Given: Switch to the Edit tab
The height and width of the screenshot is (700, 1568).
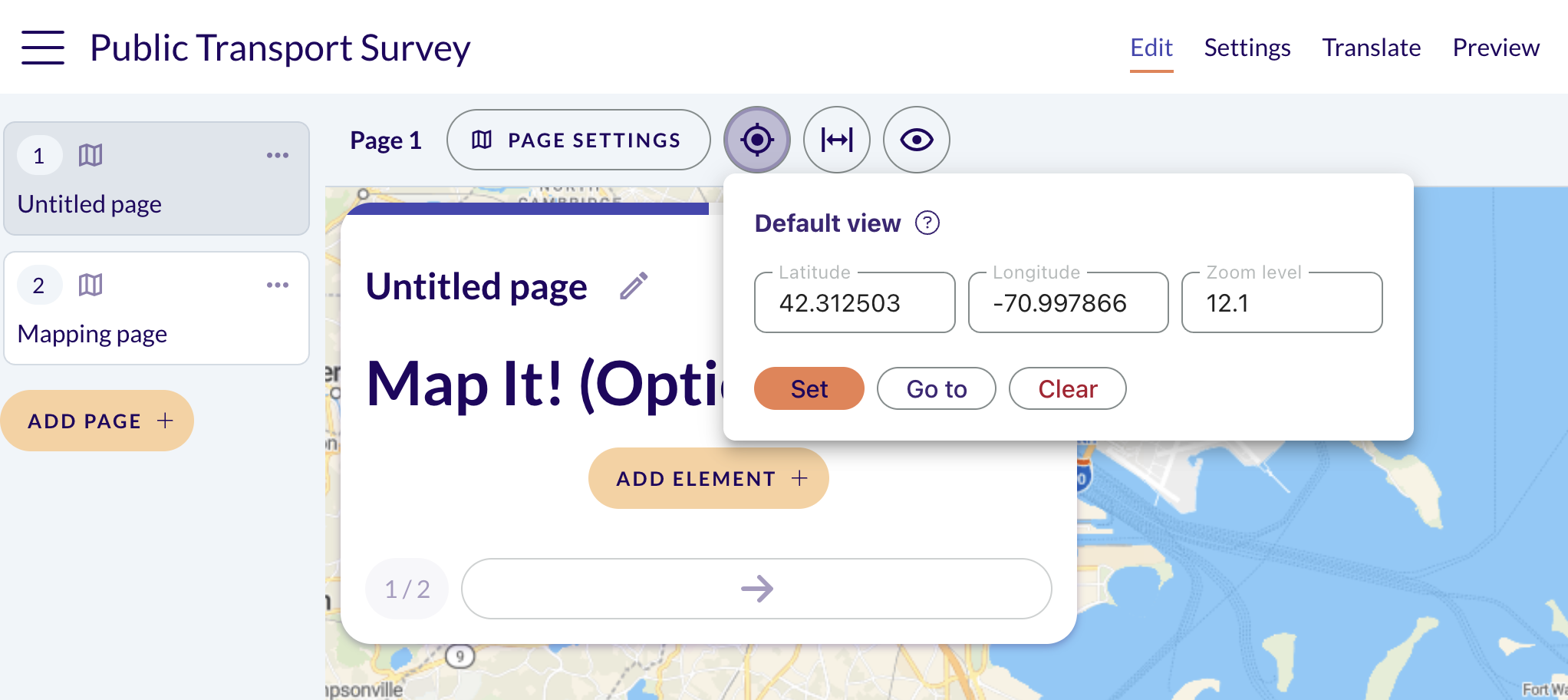Looking at the screenshot, I should click(x=1151, y=48).
